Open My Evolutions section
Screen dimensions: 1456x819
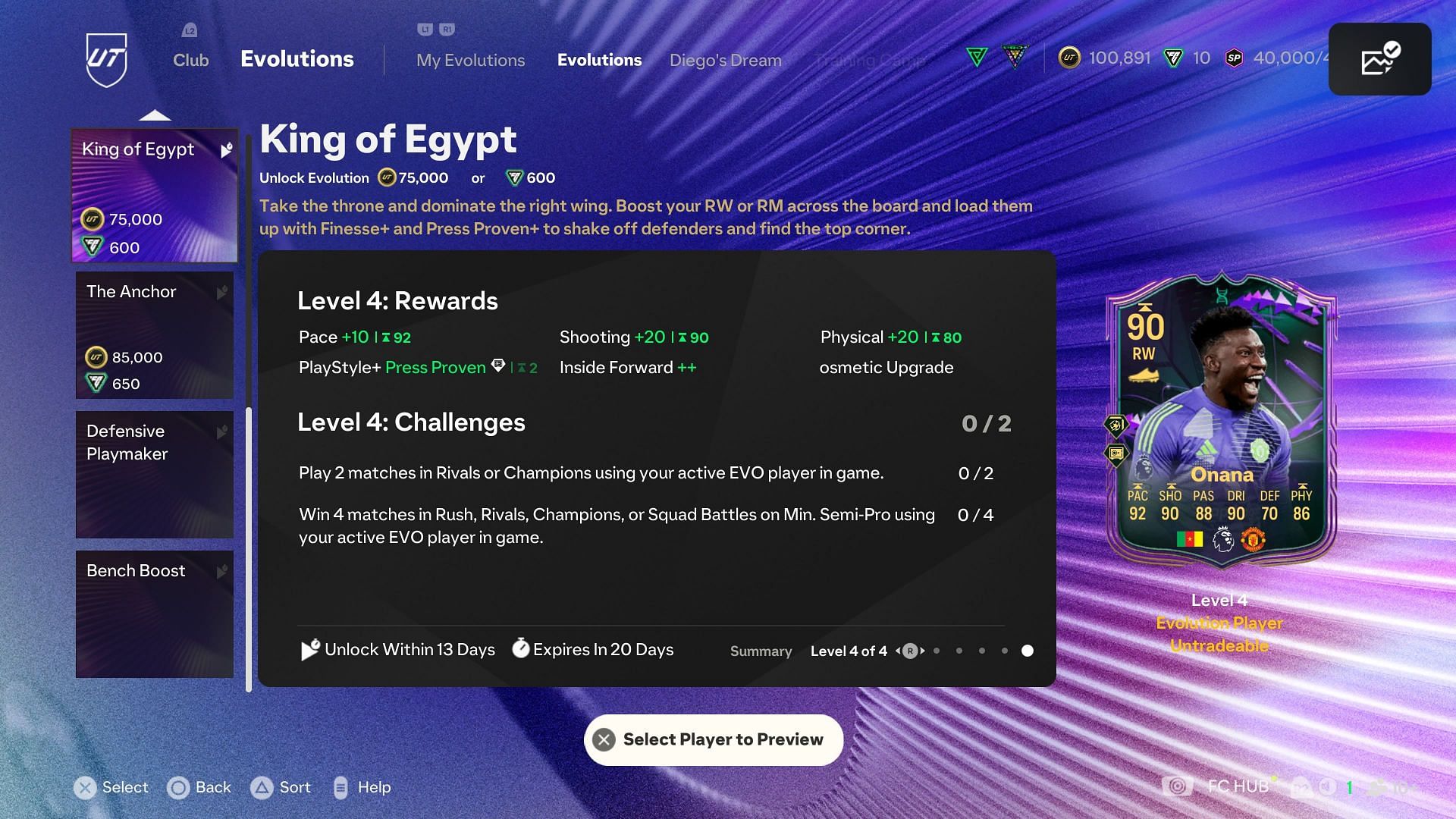point(470,59)
